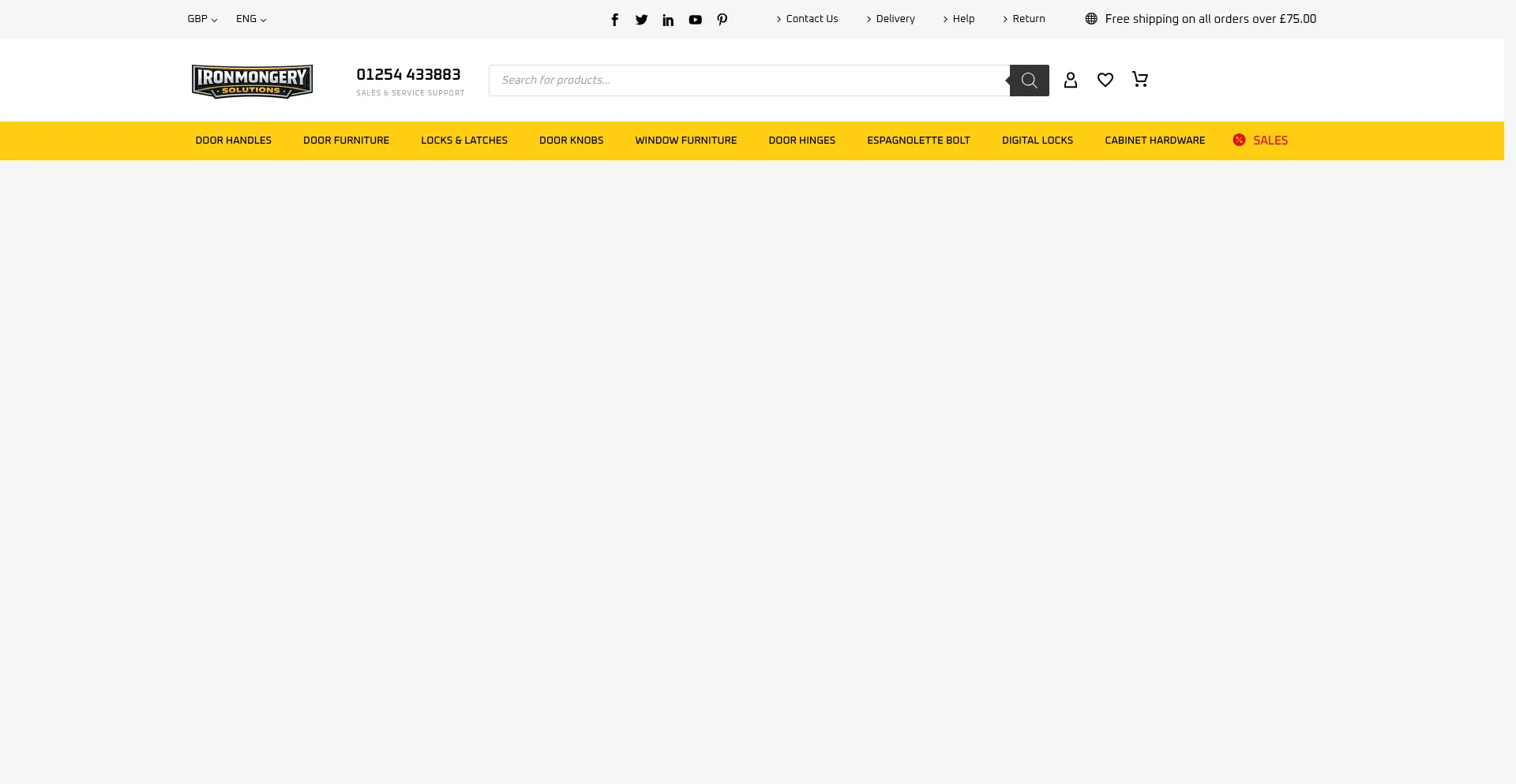Viewport: 1516px width, 784px height.
Task: Open the user account icon
Action: [1071, 80]
